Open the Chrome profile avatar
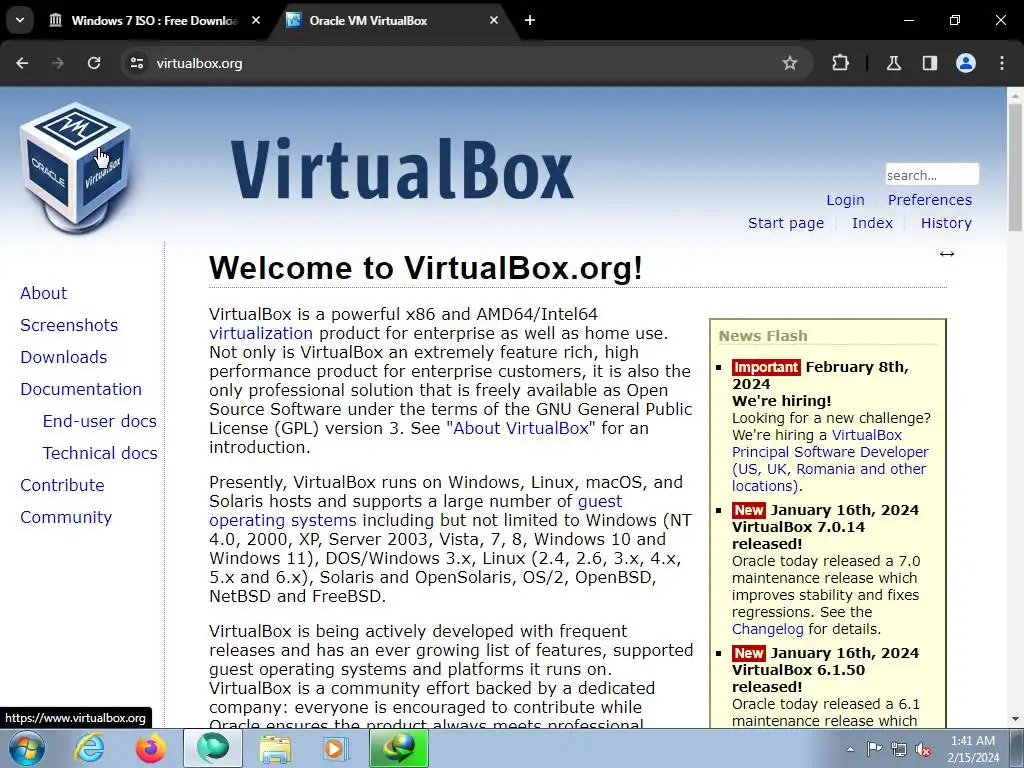This screenshot has height=768, width=1024. pyautogui.click(x=966, y=63)
